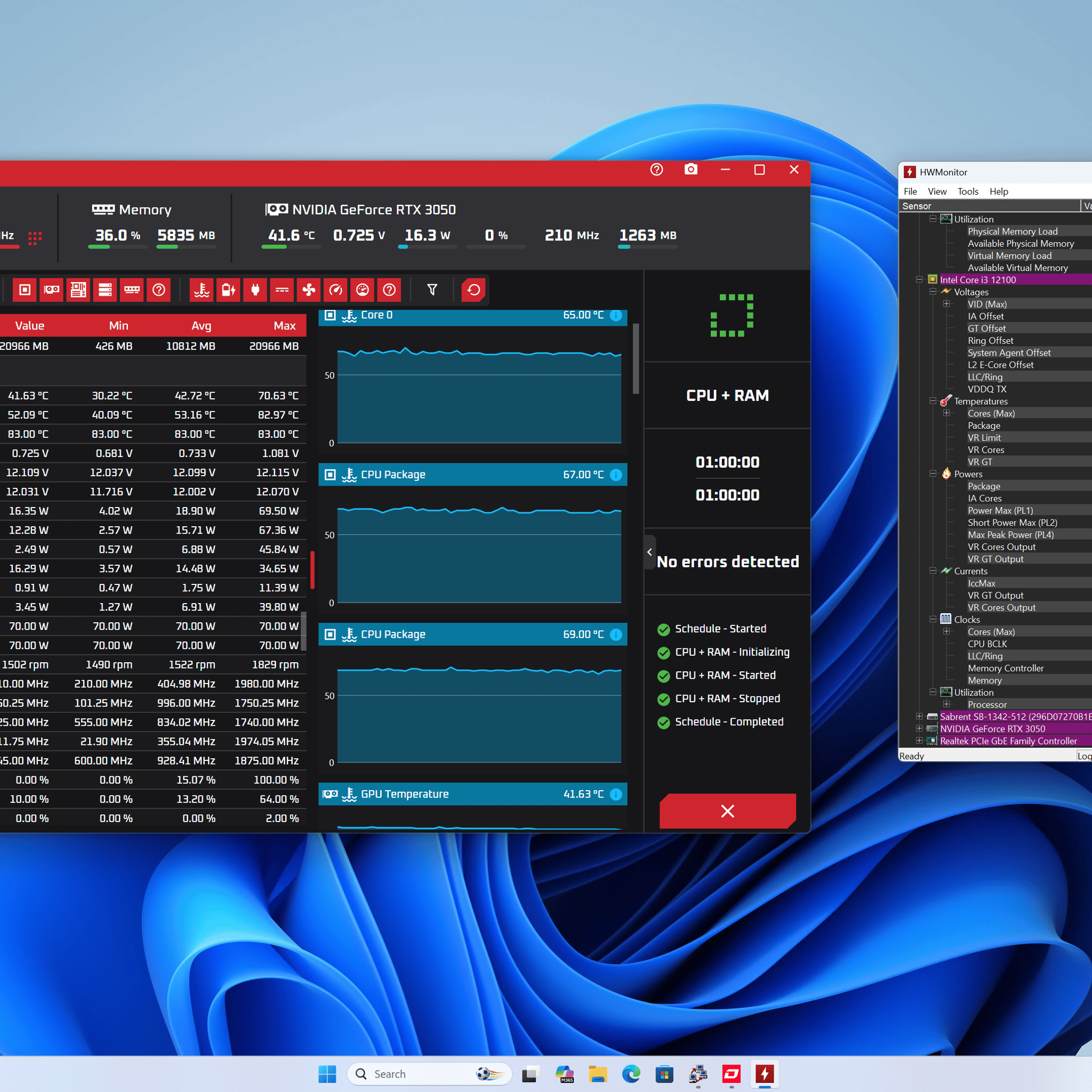Click the Avg column header
The image size is (1092, 1092).
tap(201, 326)
